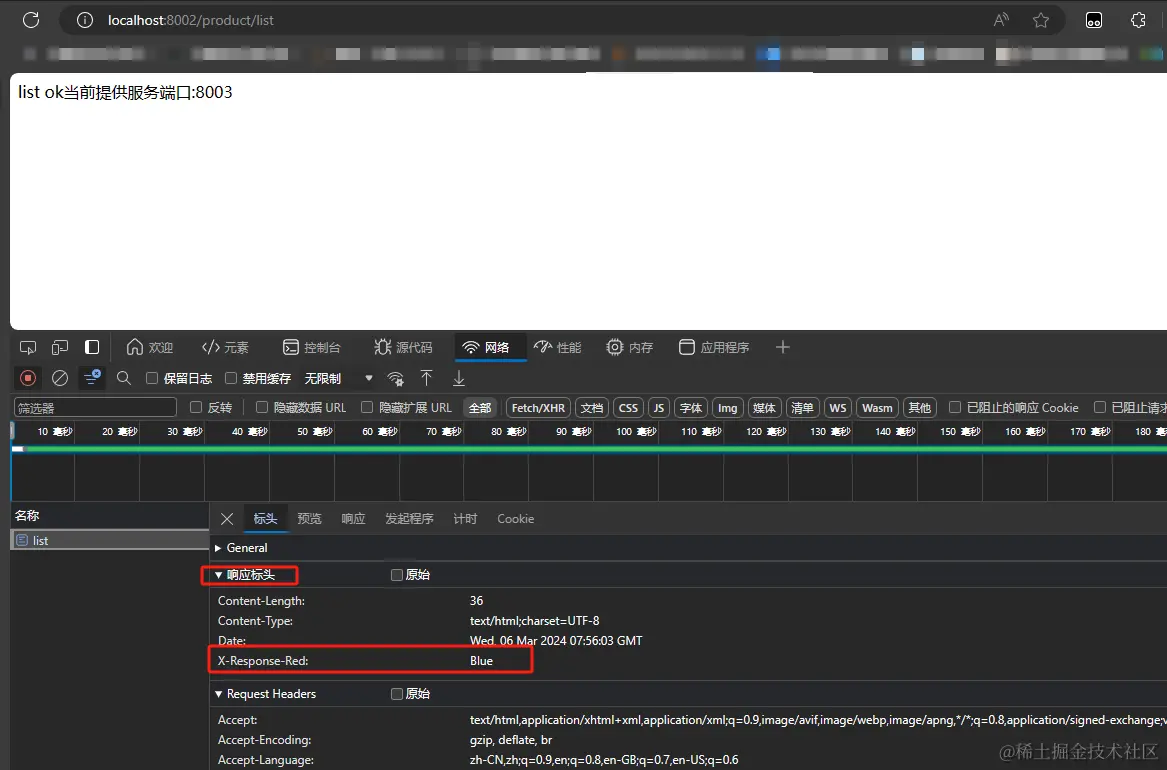The image size is (1167, 770).
Task: Switch to the 性能 performance tab
Action: point(557,347)
